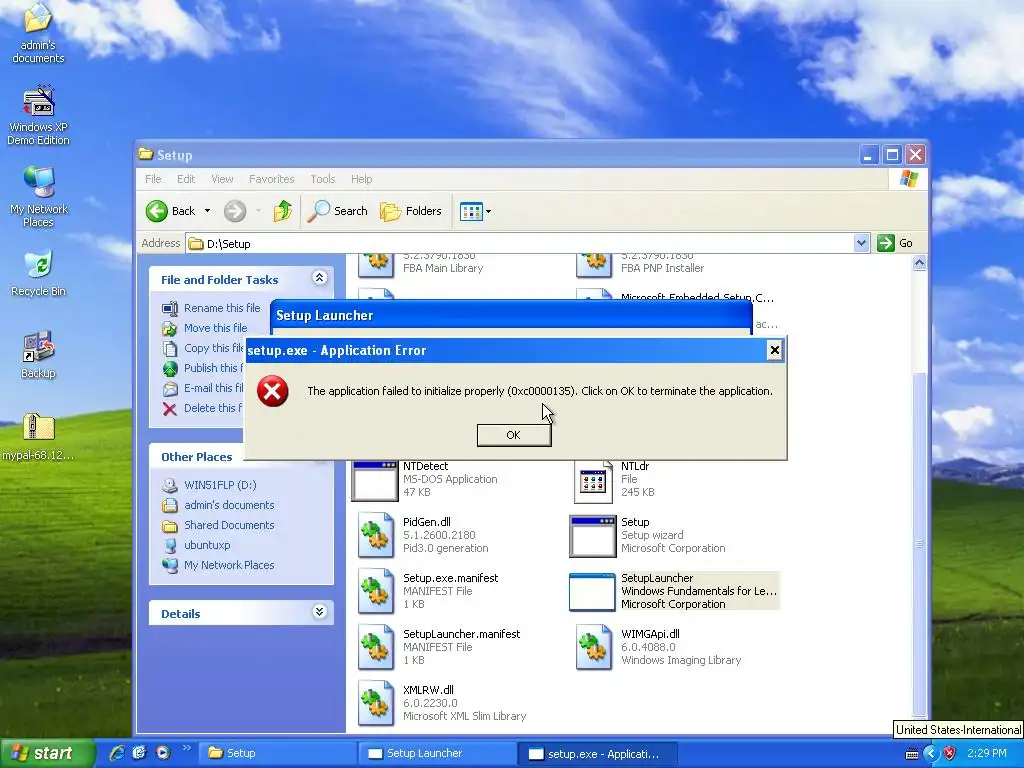Click the XMLRW.dll file name
The image size is (1024, 768).
(x=428, y=690)
